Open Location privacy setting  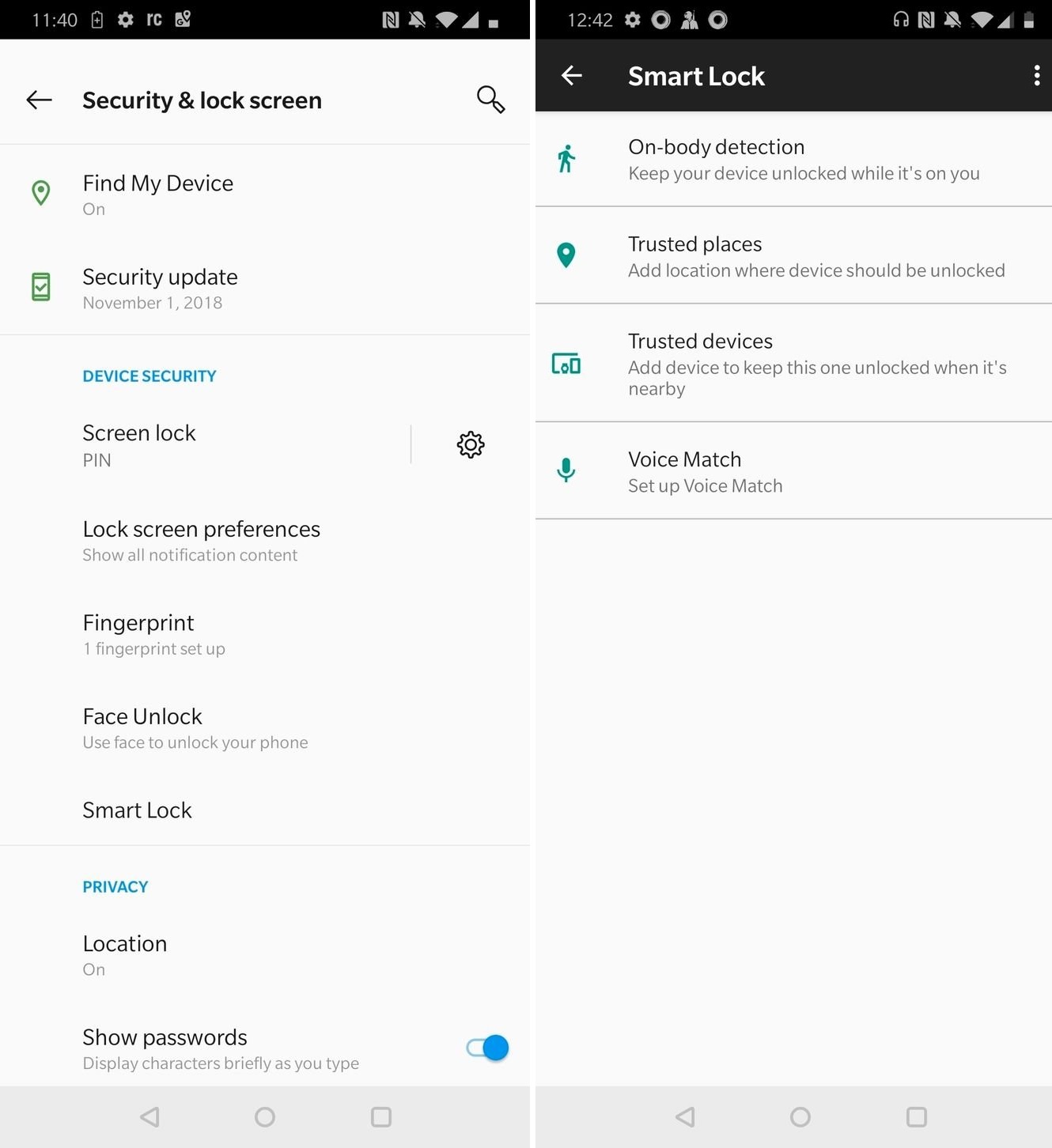point(265,955)
